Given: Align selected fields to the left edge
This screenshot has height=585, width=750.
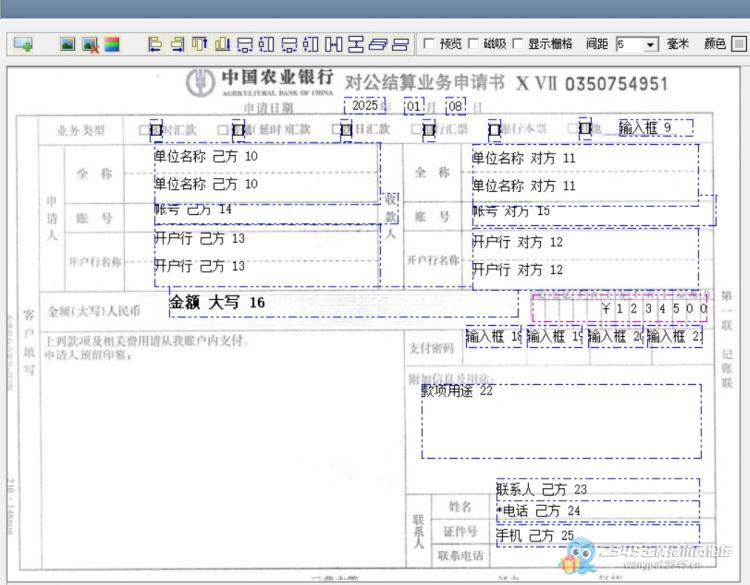Looking at the screenshot, I should [x=154, y=44].
